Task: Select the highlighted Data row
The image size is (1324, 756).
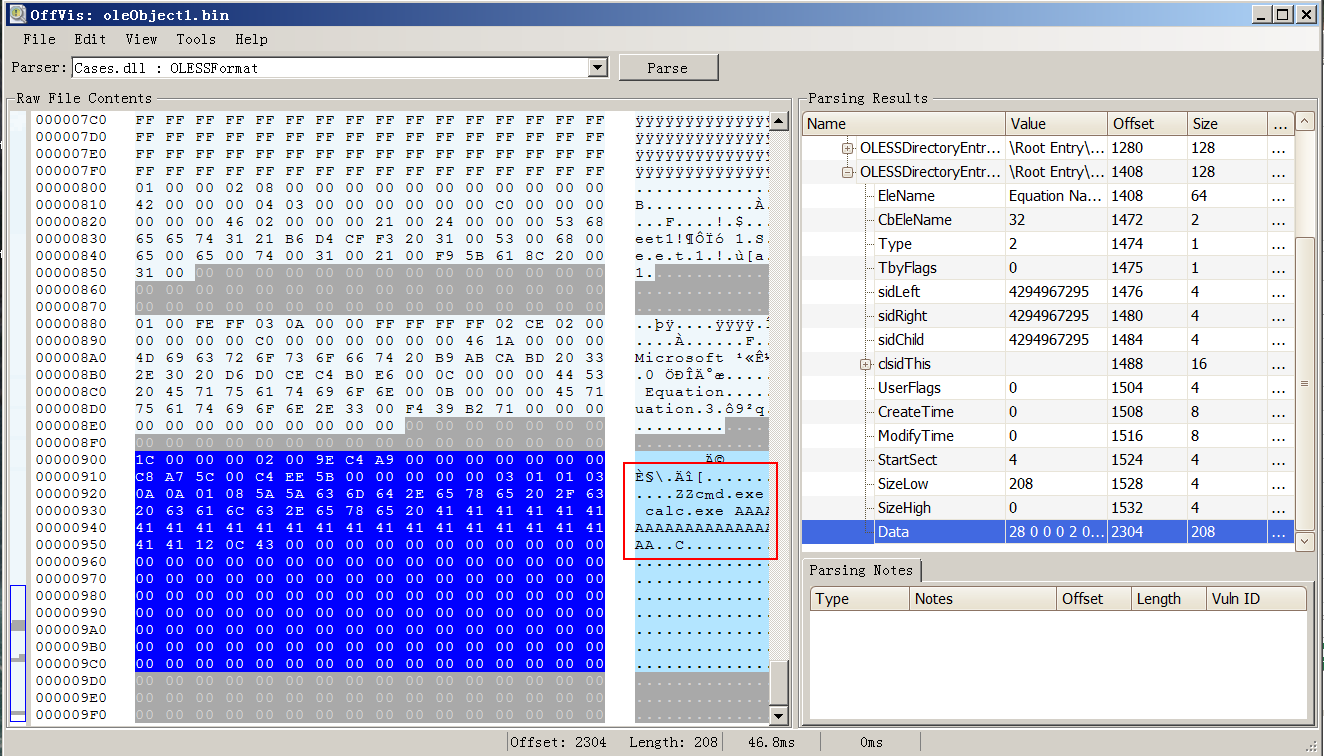Action: [1048, 532]
